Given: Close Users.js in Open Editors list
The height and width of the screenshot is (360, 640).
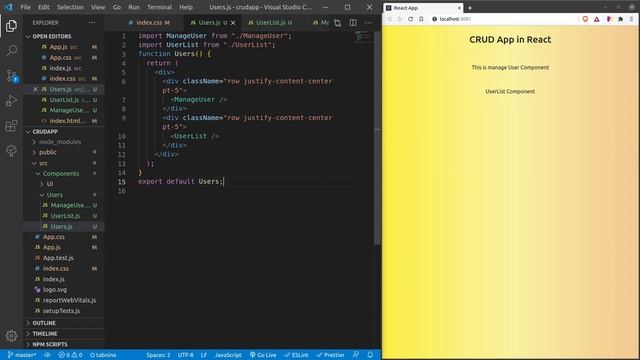Looking at the screenshot, I should pos(35,89).
